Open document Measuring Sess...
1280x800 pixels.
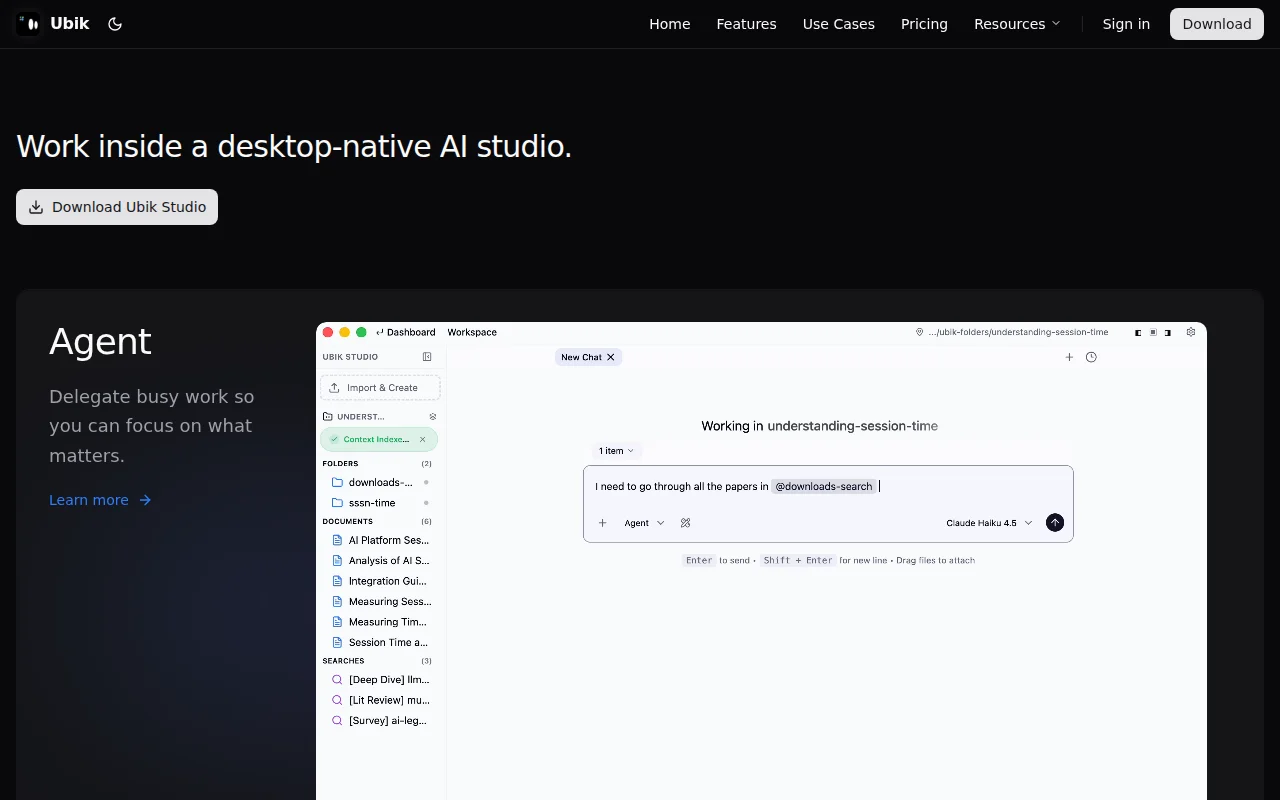(x=380, y=602)
